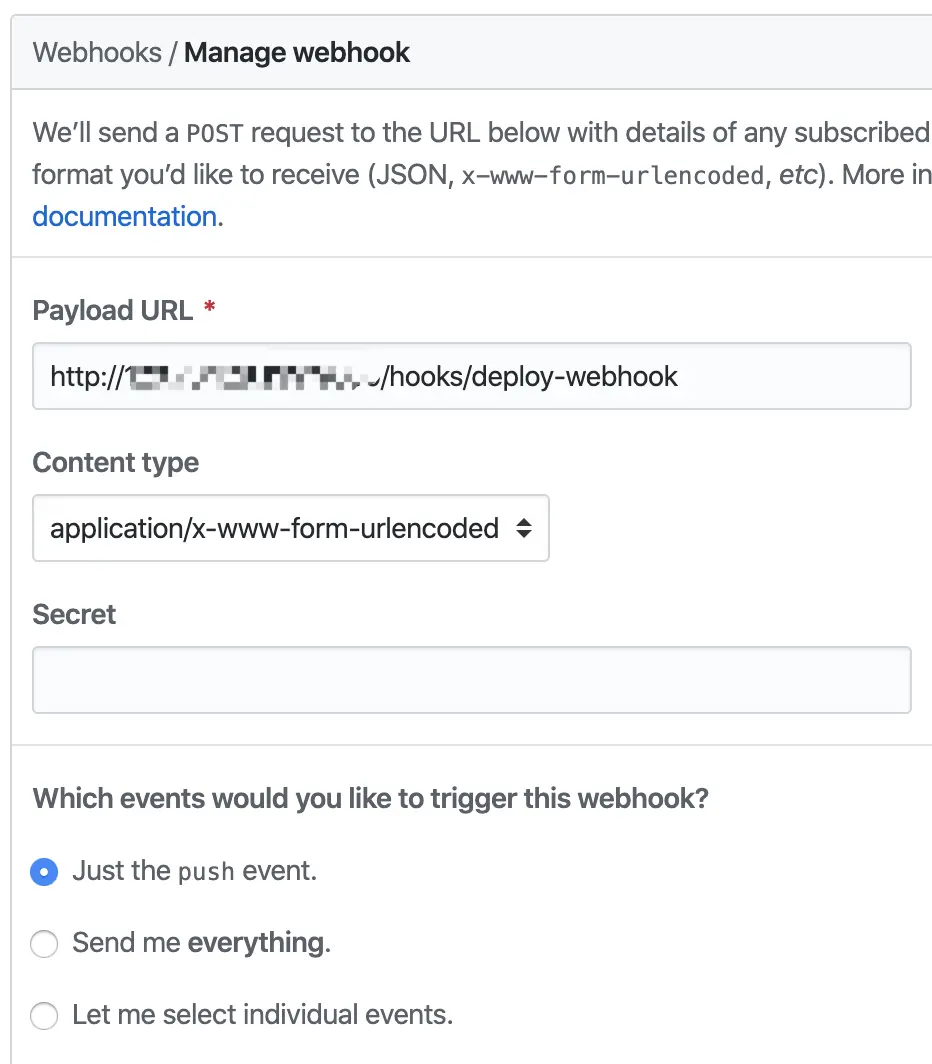
Task: Click into the Secret text field
Action: click(470, 680)
